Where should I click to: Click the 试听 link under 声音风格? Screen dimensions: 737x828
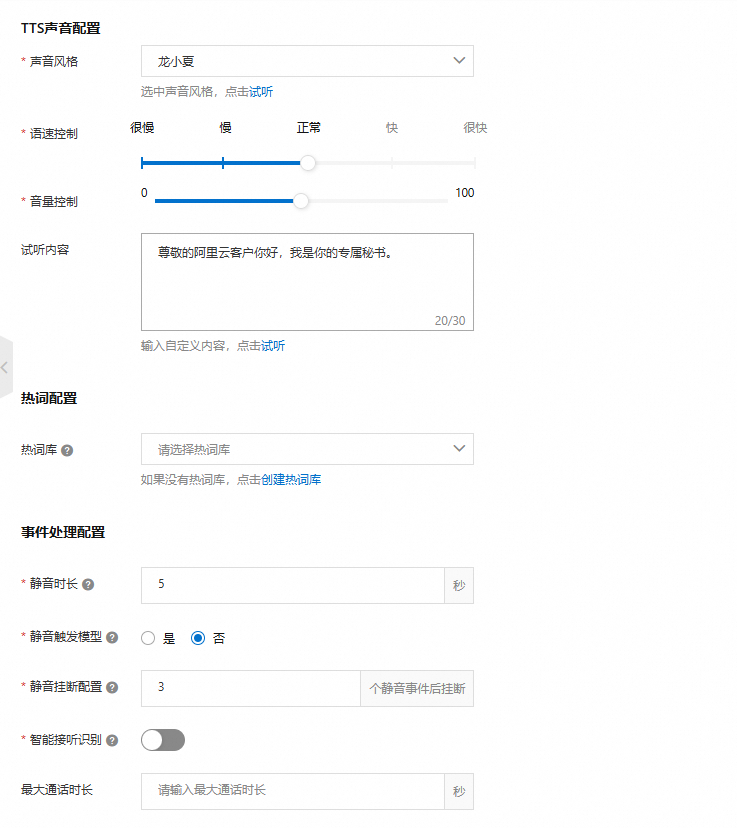click(261, 92)
